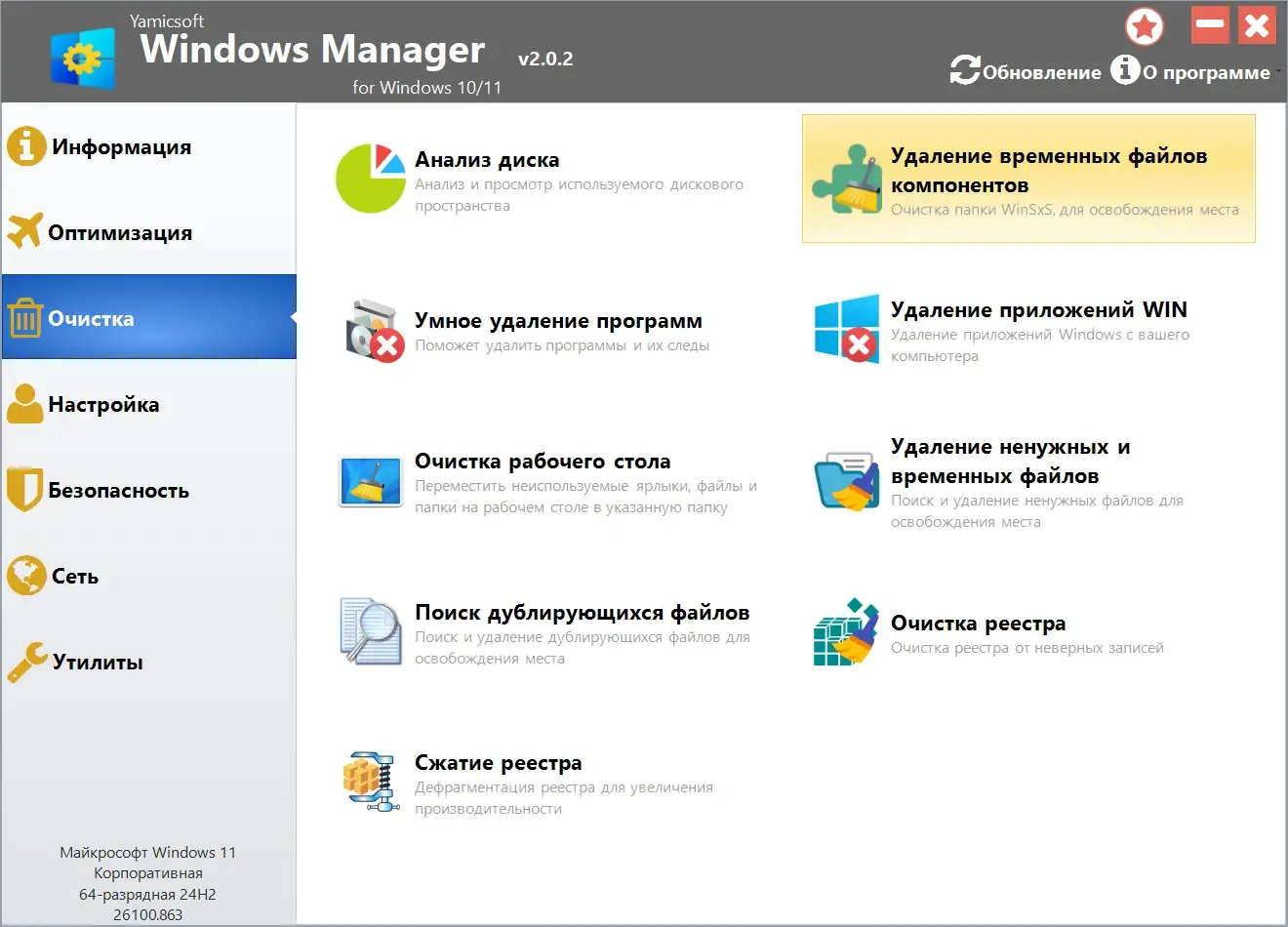This screenshot has width=1288, height=927.
Task: Open Очистка рабочего стола monitor icon
Action: (371, 481)
